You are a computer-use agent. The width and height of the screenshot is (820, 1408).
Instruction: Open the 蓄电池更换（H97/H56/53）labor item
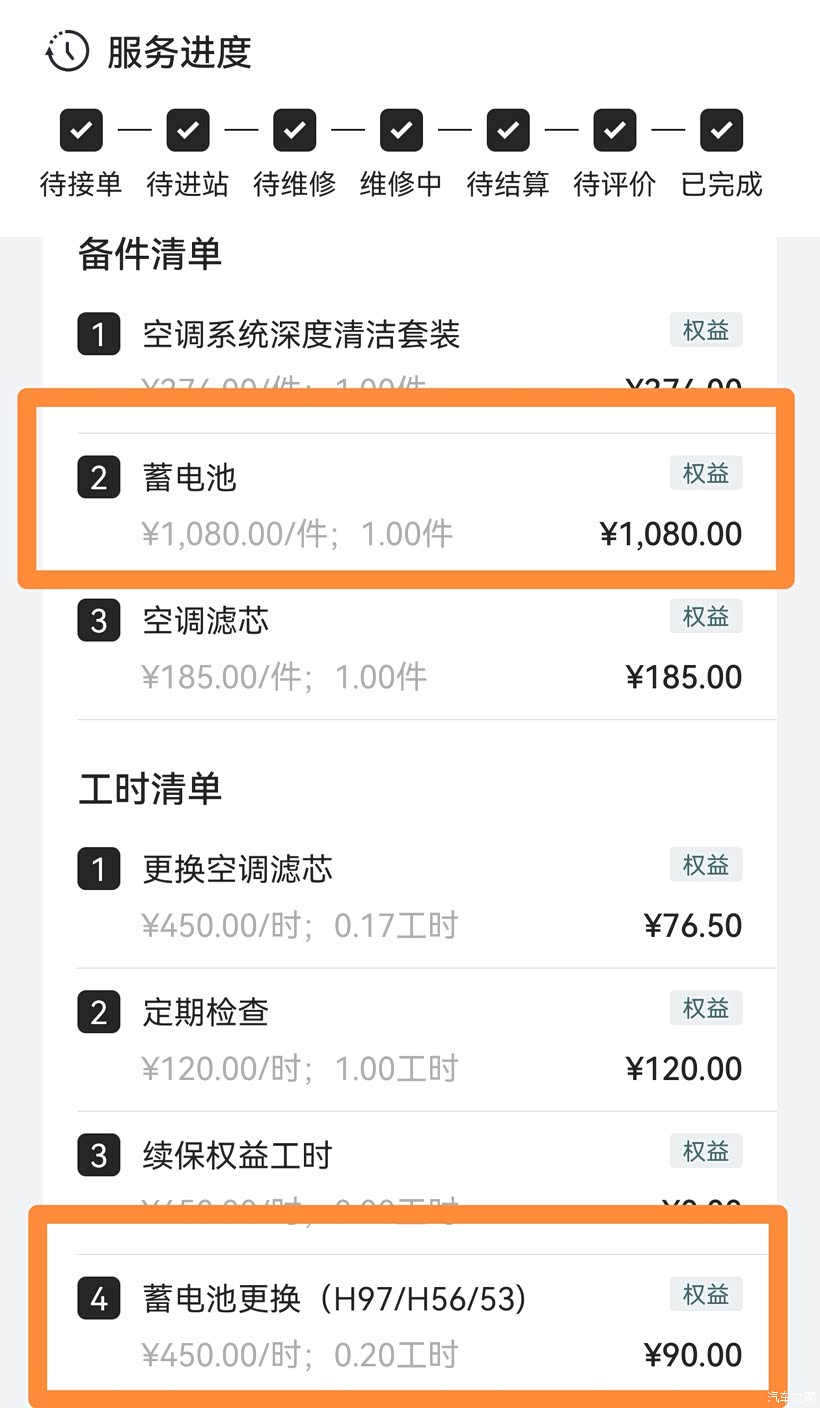(x=335, y=1299)
